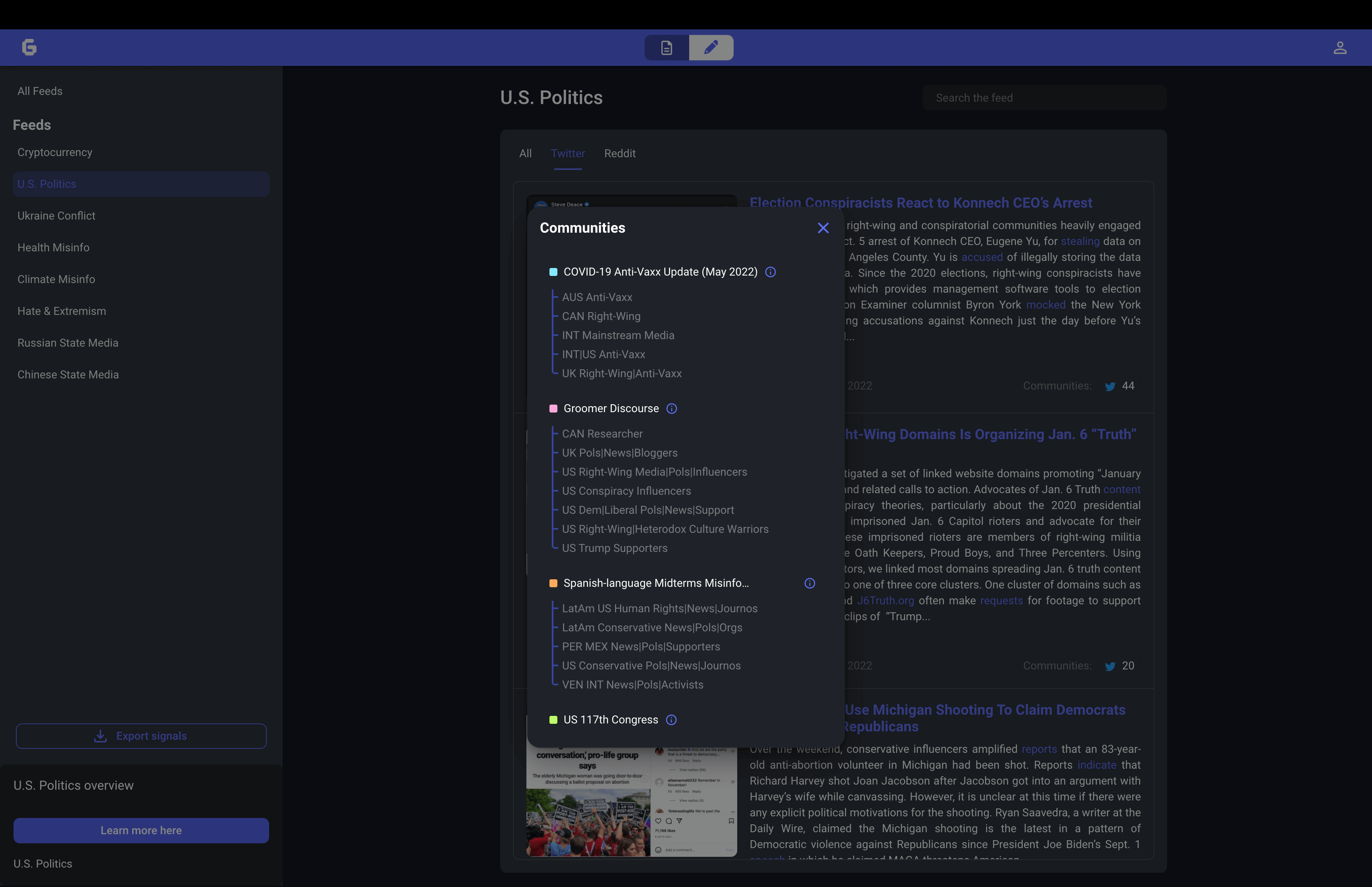Open the Michigan shooting article thumbnail

tap(632, 802)
